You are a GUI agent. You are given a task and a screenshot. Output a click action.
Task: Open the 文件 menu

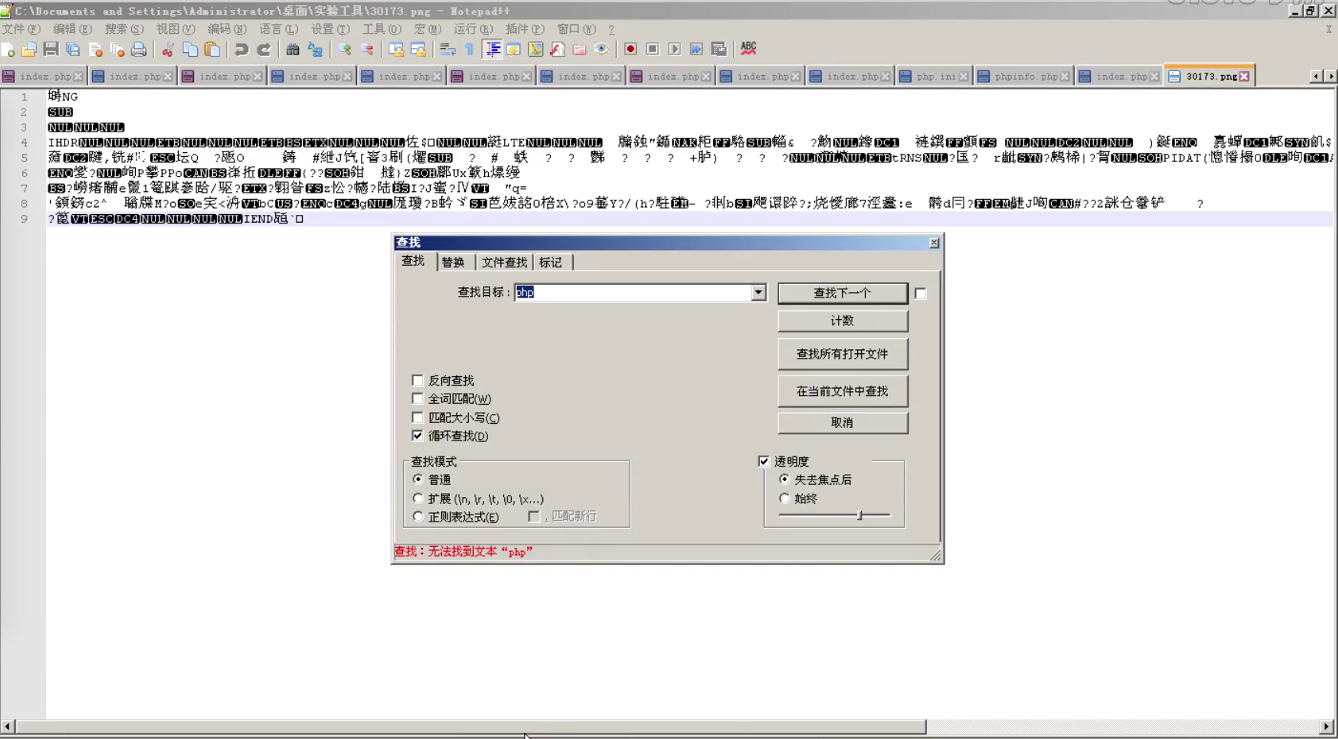tap(21, 30)
